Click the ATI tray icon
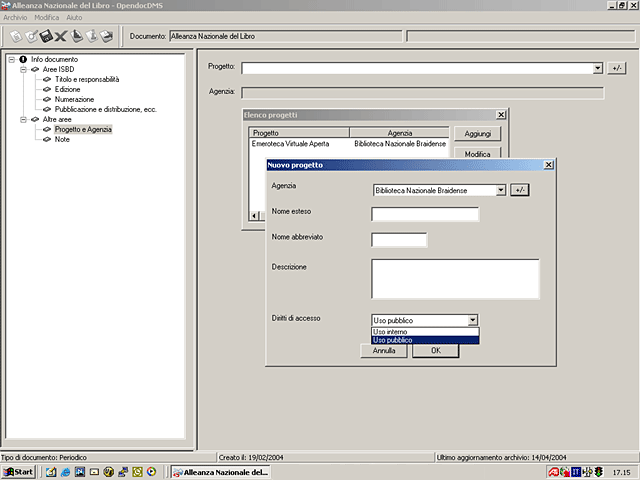The image size is (640, 480). 553,472
